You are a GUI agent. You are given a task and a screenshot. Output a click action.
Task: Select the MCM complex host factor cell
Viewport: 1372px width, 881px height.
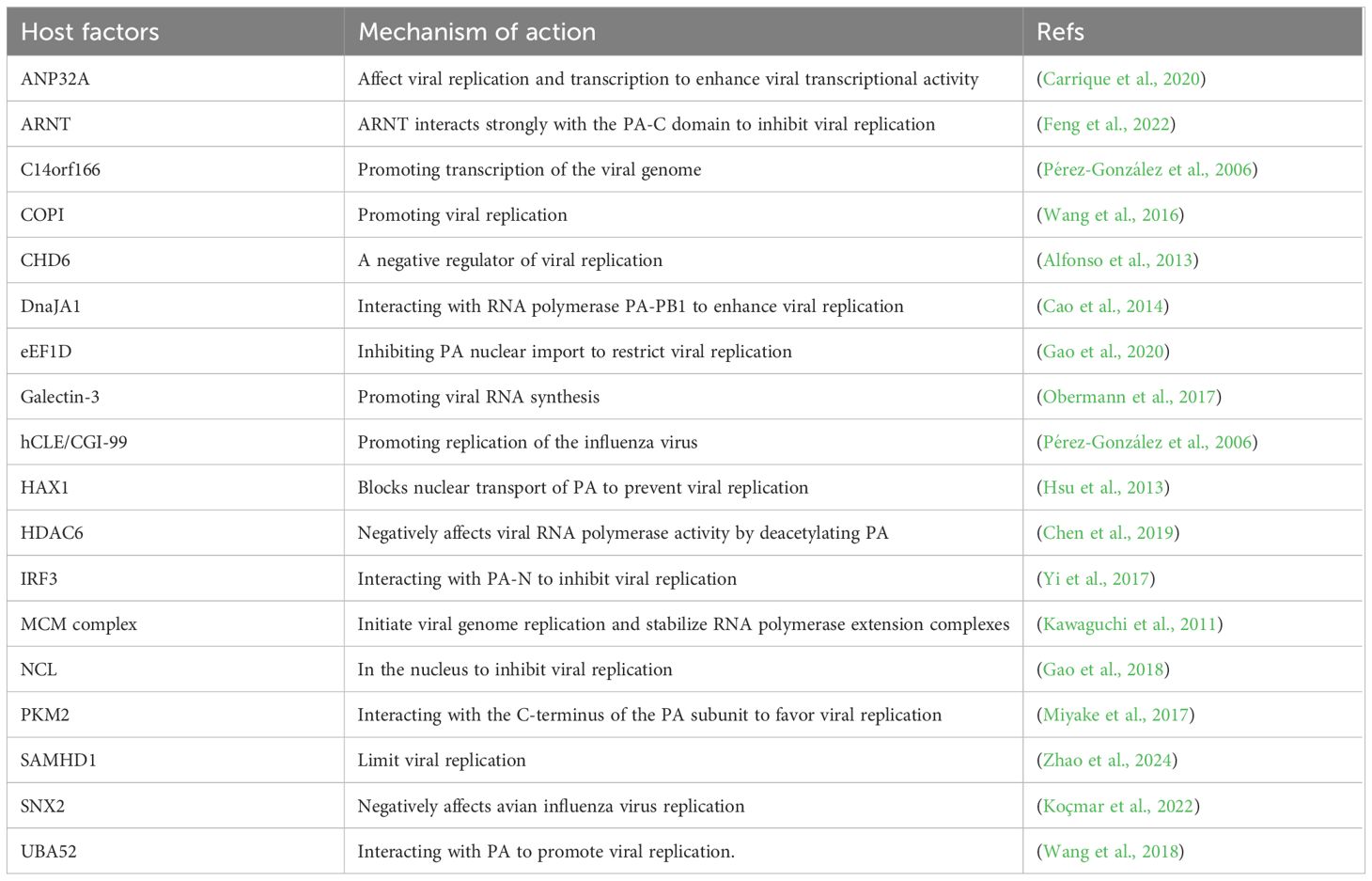[x=176, y=624]
